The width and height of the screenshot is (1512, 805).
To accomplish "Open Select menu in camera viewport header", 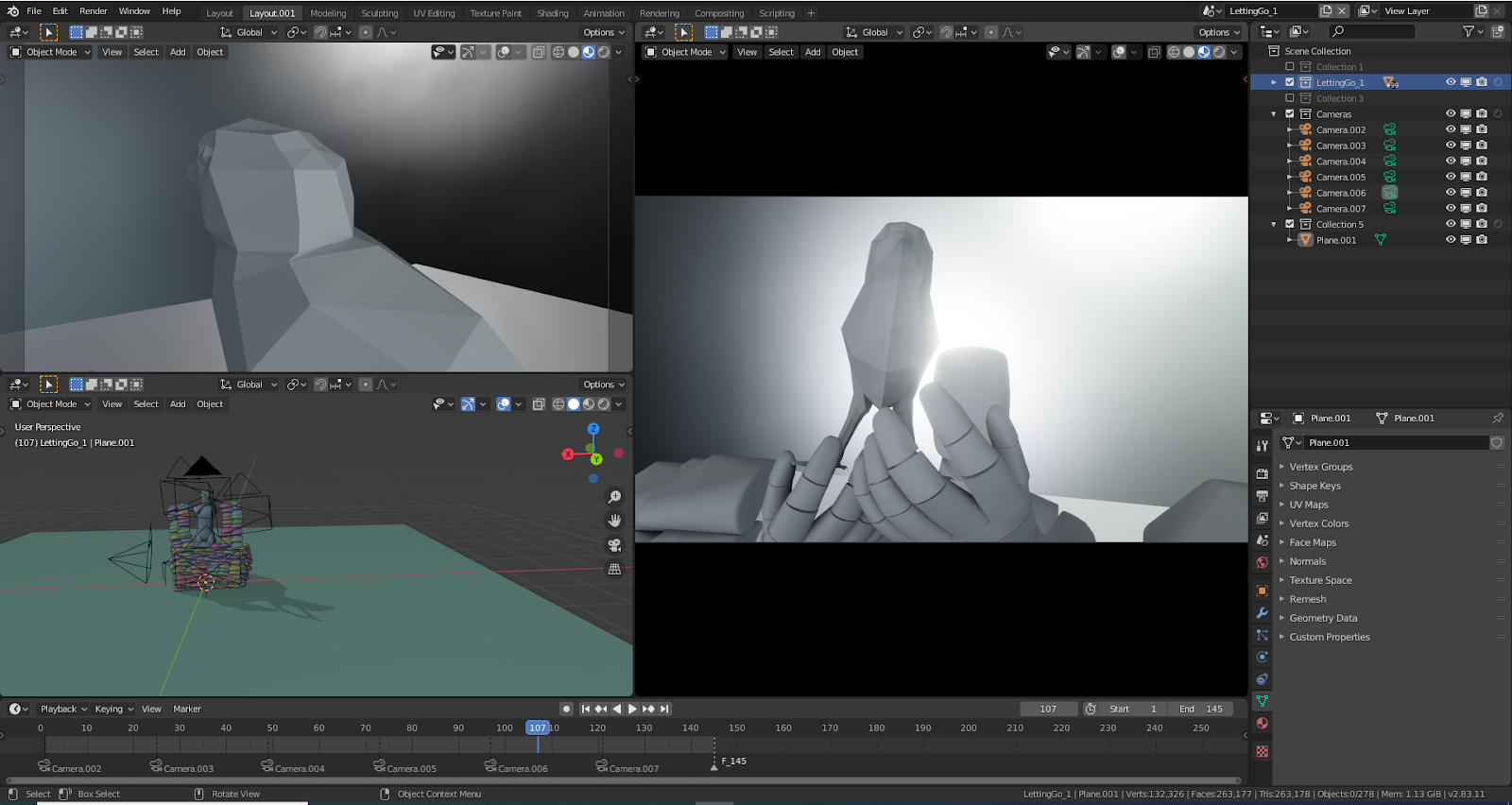I will [782, 52].
